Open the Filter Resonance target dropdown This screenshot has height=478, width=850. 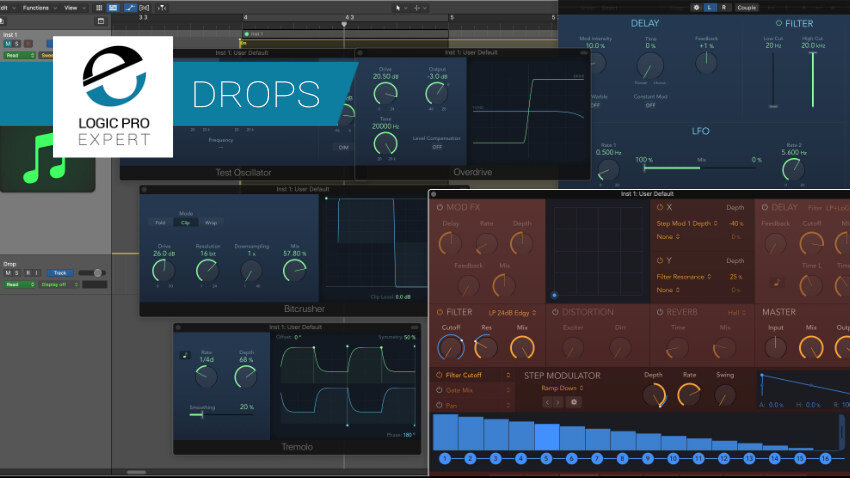684,276
